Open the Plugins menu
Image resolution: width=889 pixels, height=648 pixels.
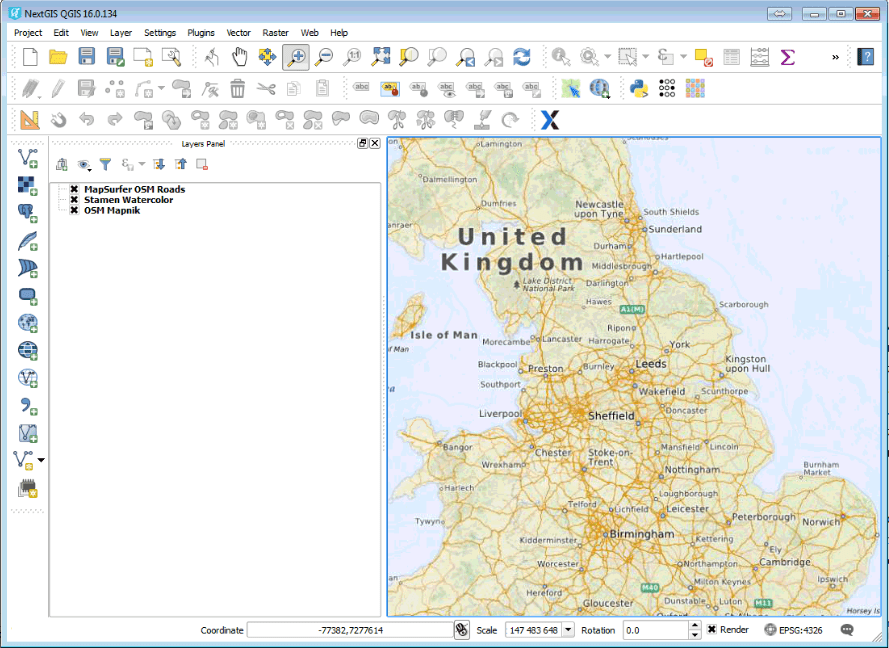(200, 33)
